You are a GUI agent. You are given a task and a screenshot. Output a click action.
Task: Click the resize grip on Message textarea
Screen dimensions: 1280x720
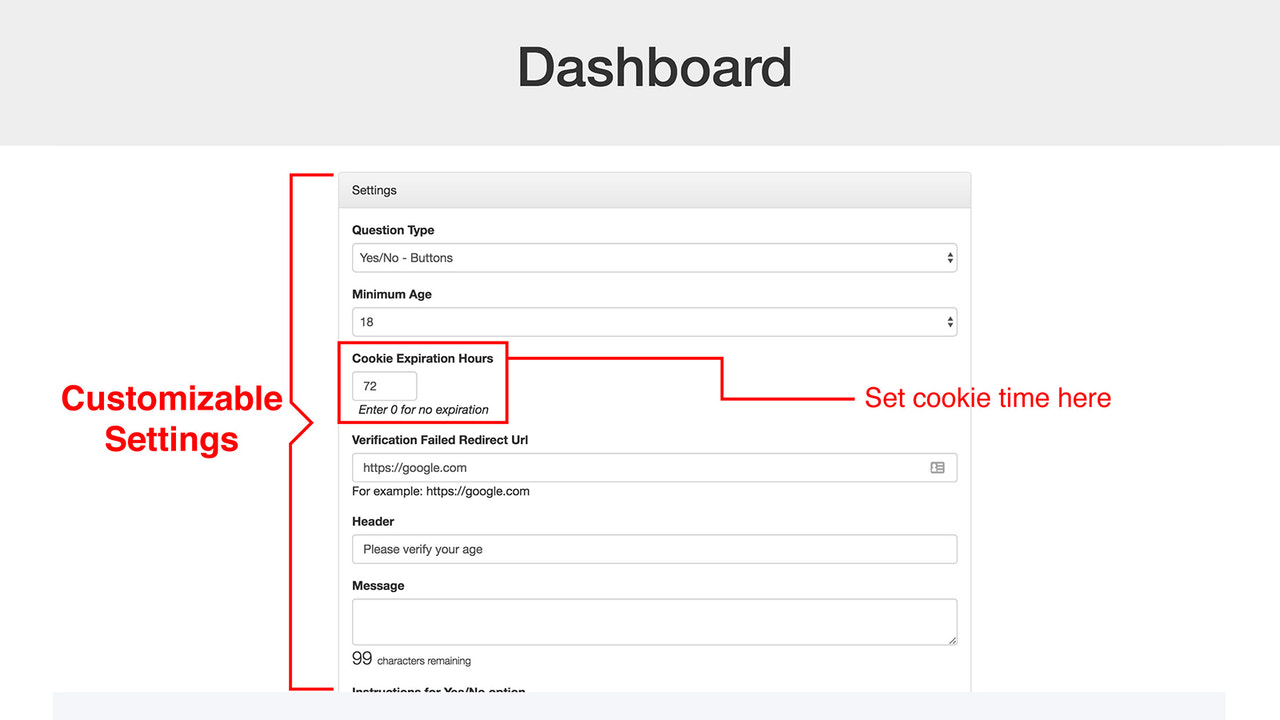[950, 639]
